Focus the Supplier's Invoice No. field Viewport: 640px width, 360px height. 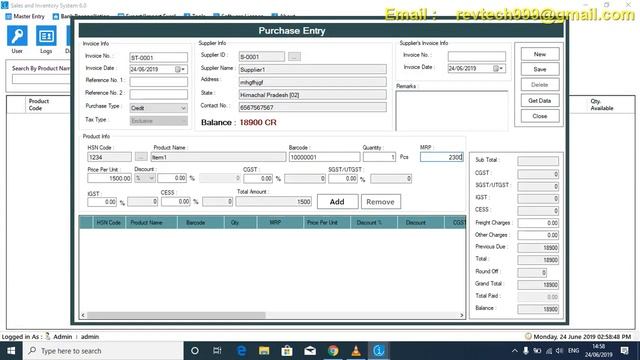pyautogui.click(x=476, y=56)
